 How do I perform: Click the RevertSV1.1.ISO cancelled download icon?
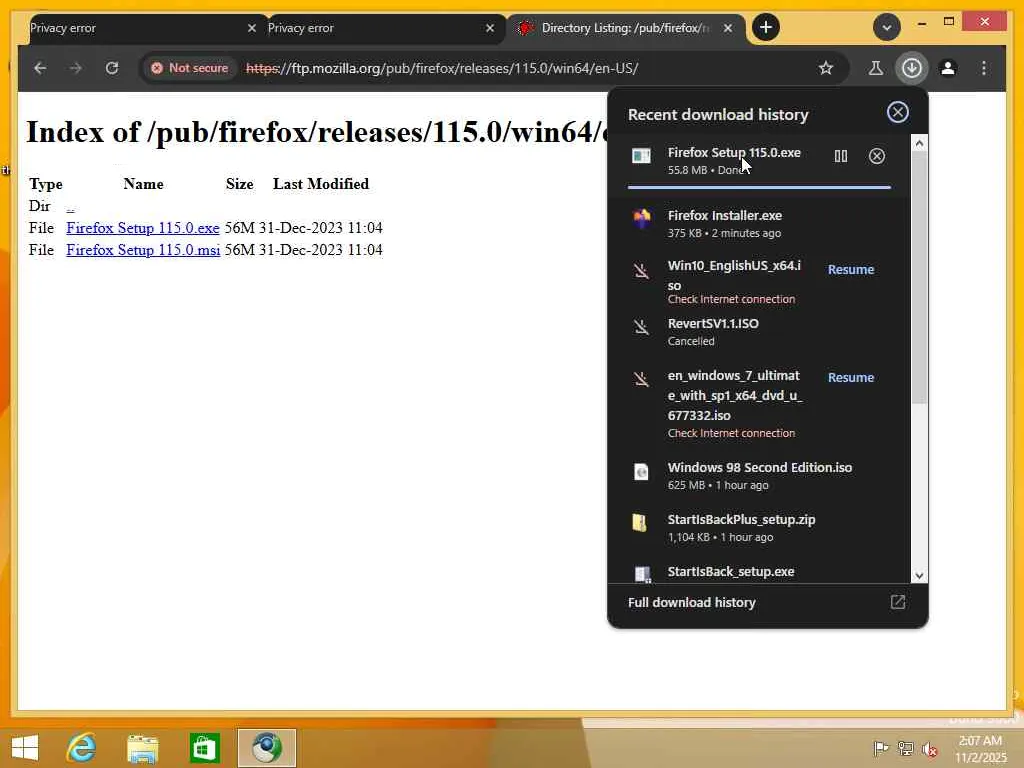(x=641, y=327)
